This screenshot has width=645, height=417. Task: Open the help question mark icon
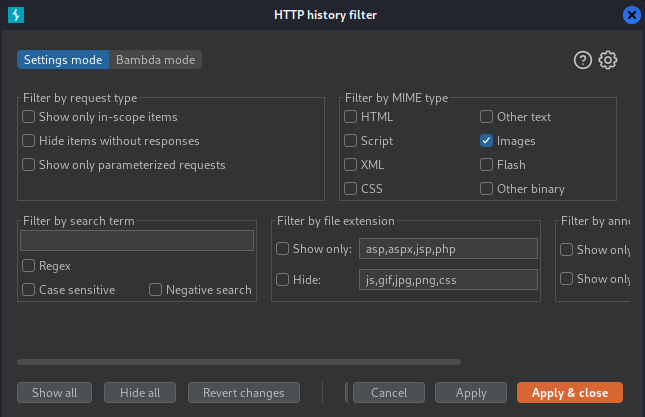[582, 60]
